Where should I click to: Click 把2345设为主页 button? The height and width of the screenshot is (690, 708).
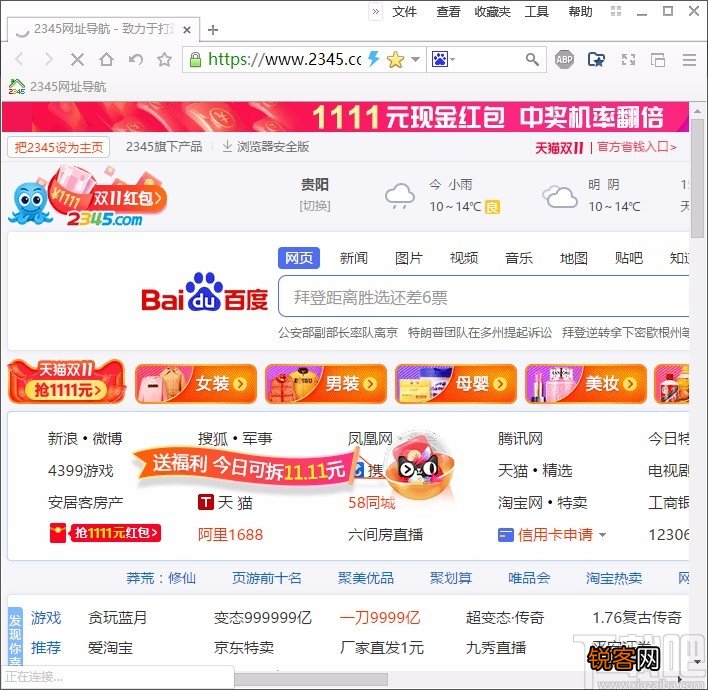pyautogui.click(x=58, y=147)
